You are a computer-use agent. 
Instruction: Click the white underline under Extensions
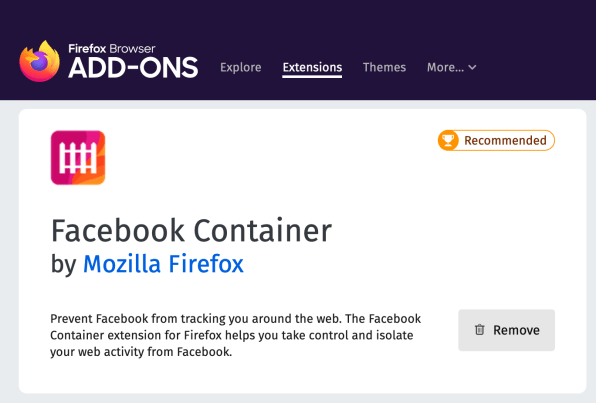click(x=312, y=76)
